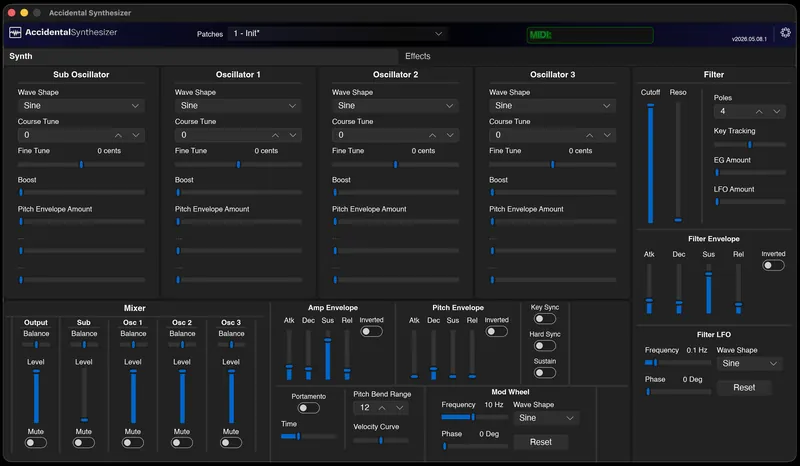The width and height of the screenshot is (800, 466).
Task: Toggle Output channel Mute switch
Action: tap(36, 443)
